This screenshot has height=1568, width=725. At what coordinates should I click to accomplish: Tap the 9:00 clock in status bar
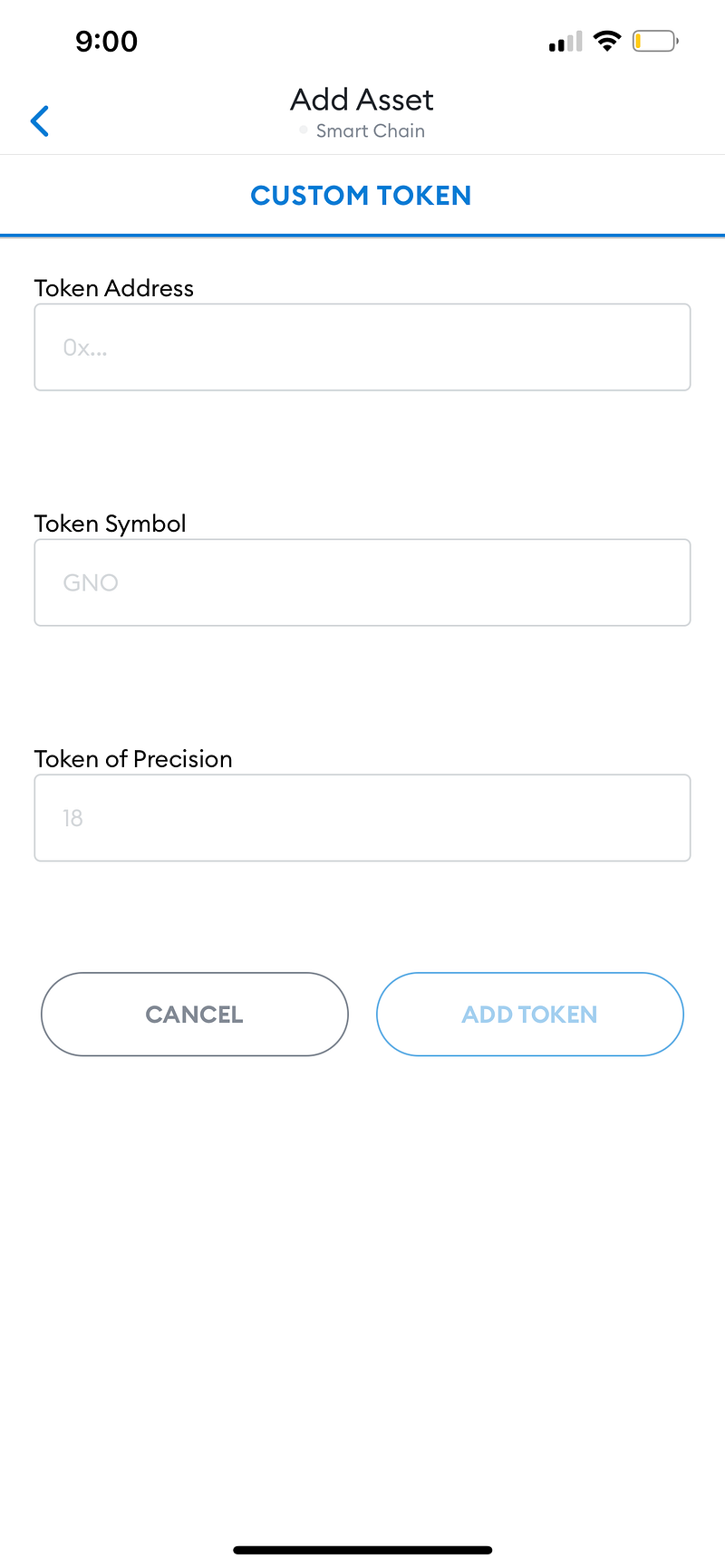[x=107, y=41]
